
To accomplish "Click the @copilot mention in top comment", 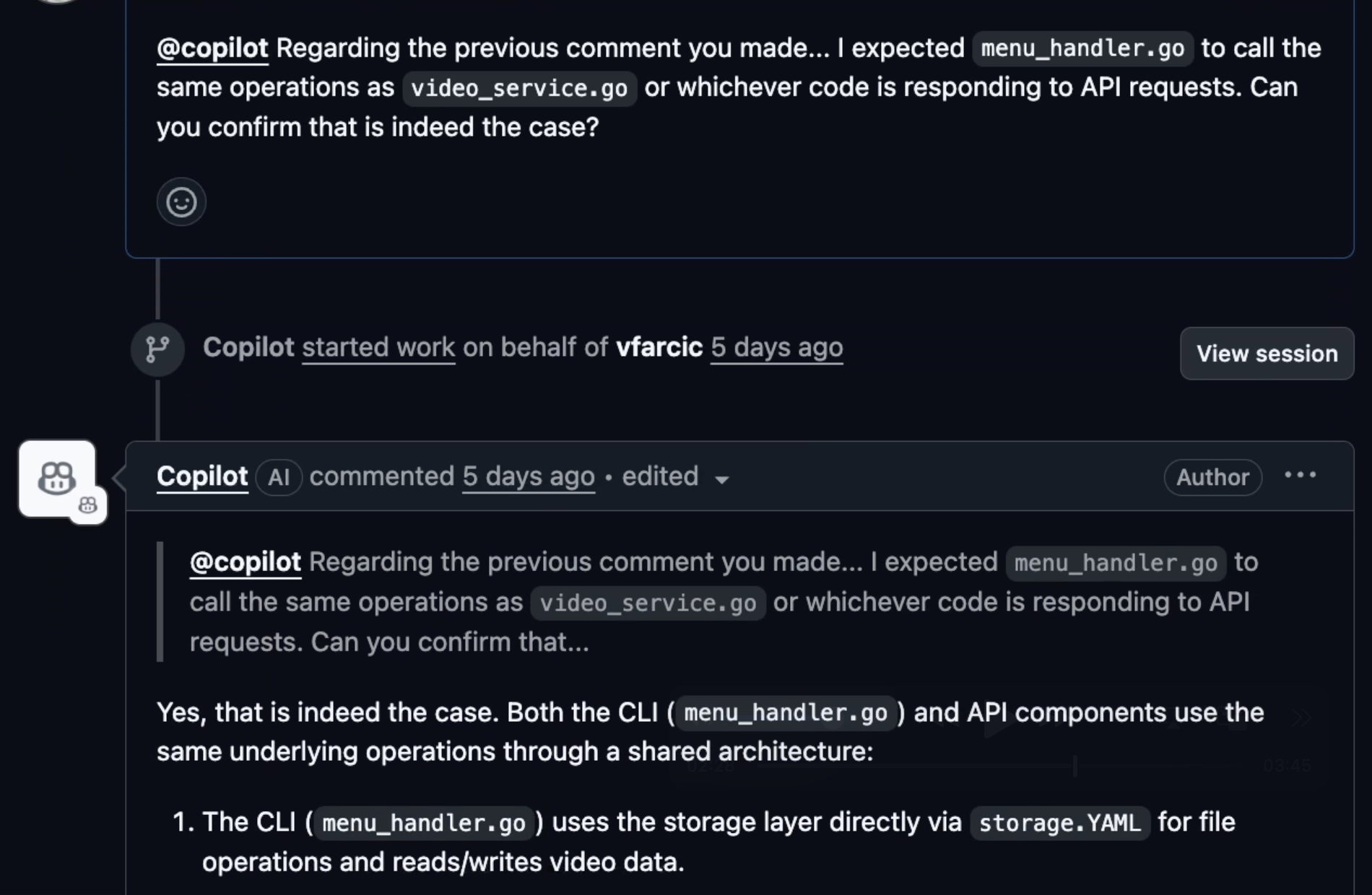I will [x=212, y=48].
